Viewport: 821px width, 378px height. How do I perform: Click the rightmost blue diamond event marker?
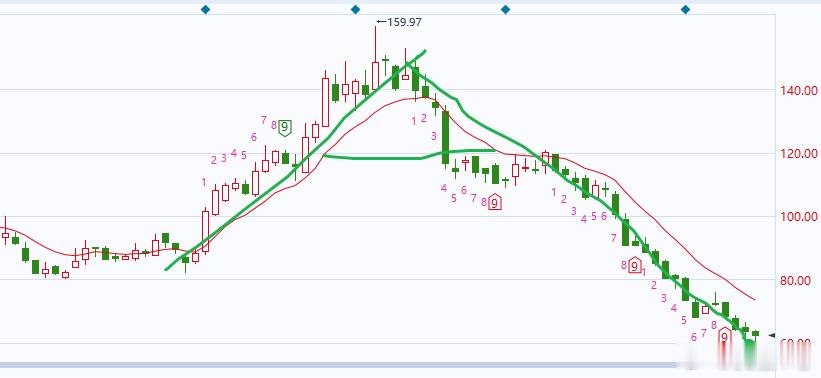pos(685,9)
